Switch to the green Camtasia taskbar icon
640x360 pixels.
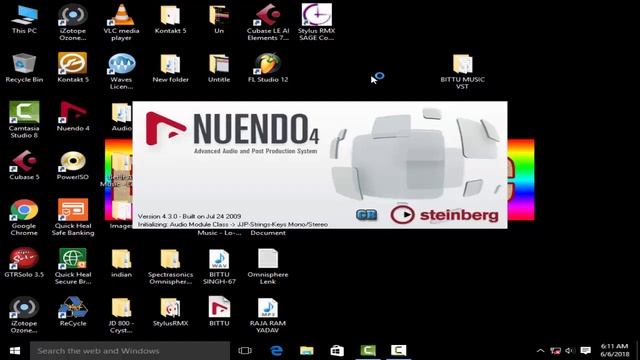point(368,351)
